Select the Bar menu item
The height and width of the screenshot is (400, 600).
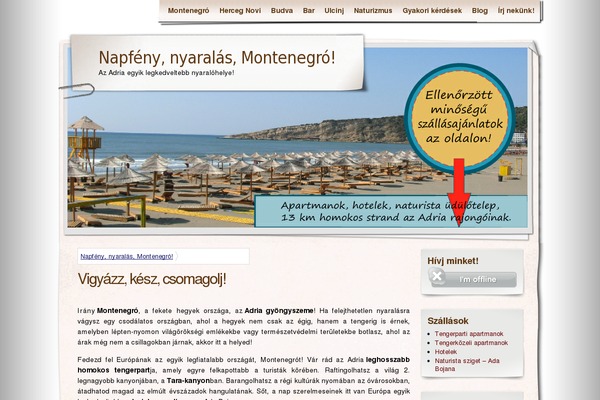point(308,11)
